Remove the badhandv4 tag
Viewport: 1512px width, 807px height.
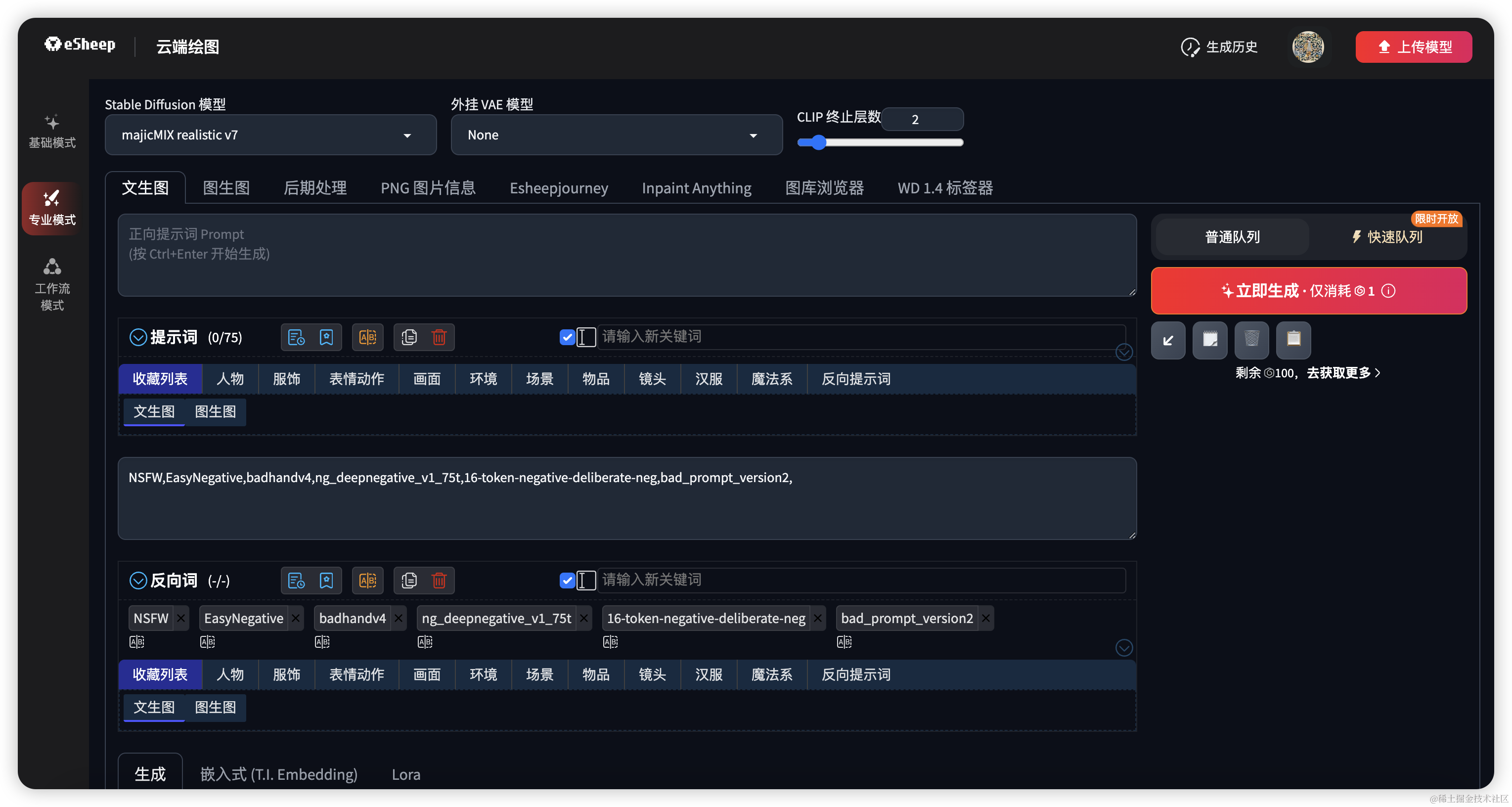[x=399, y=619]
